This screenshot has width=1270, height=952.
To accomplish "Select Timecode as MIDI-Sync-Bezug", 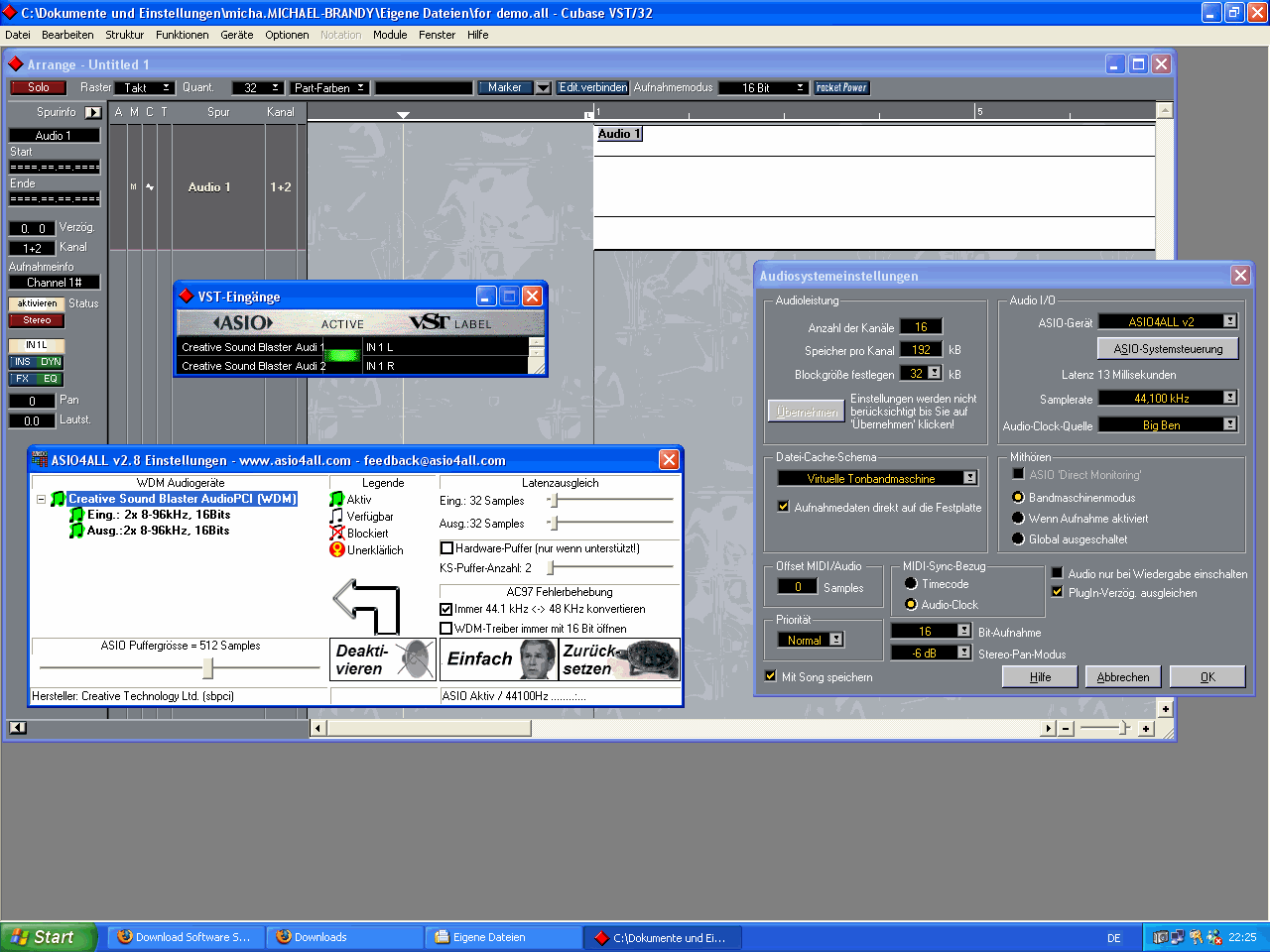I will click(x=911, y=583).
